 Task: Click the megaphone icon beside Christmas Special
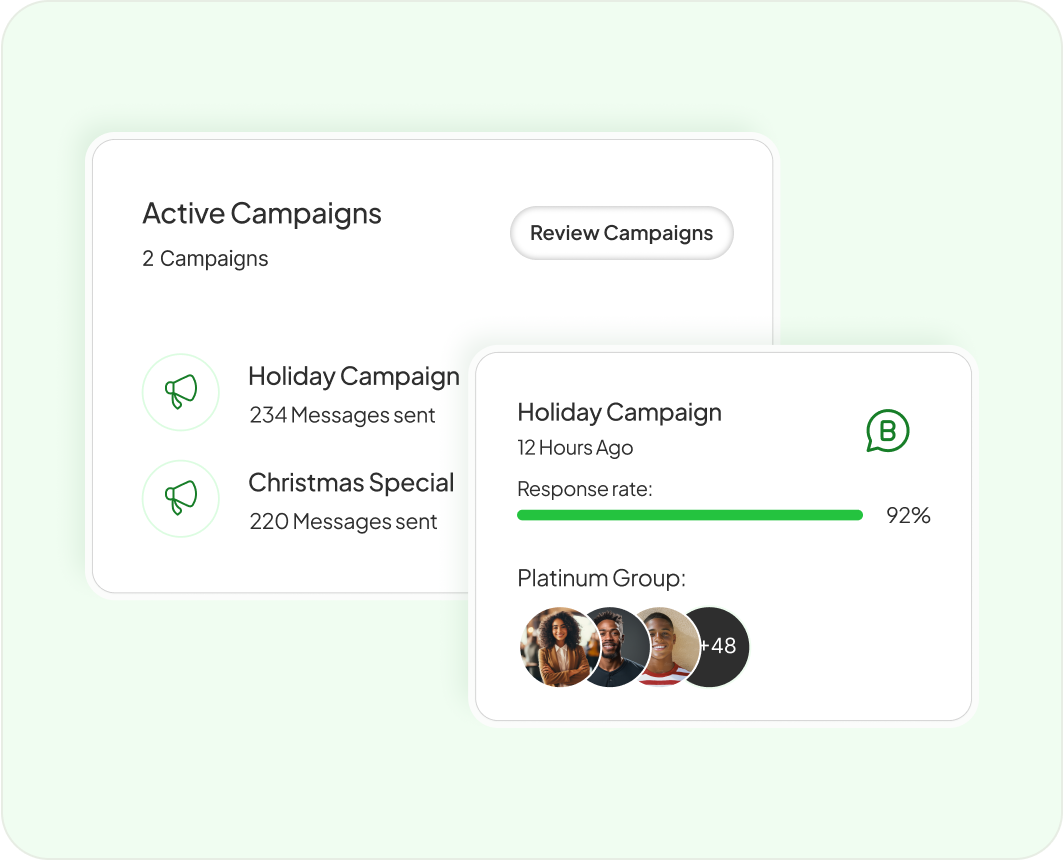[180, 498]
